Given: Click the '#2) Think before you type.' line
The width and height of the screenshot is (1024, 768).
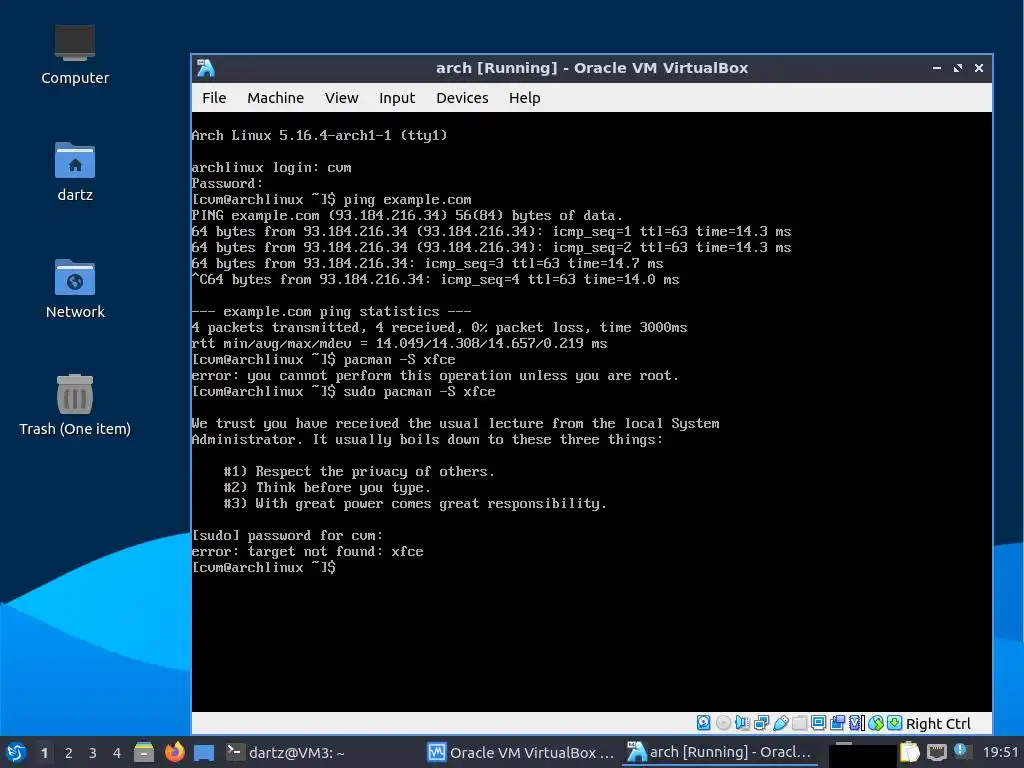Looking at the screenshot, I should [x=327, y=487].
